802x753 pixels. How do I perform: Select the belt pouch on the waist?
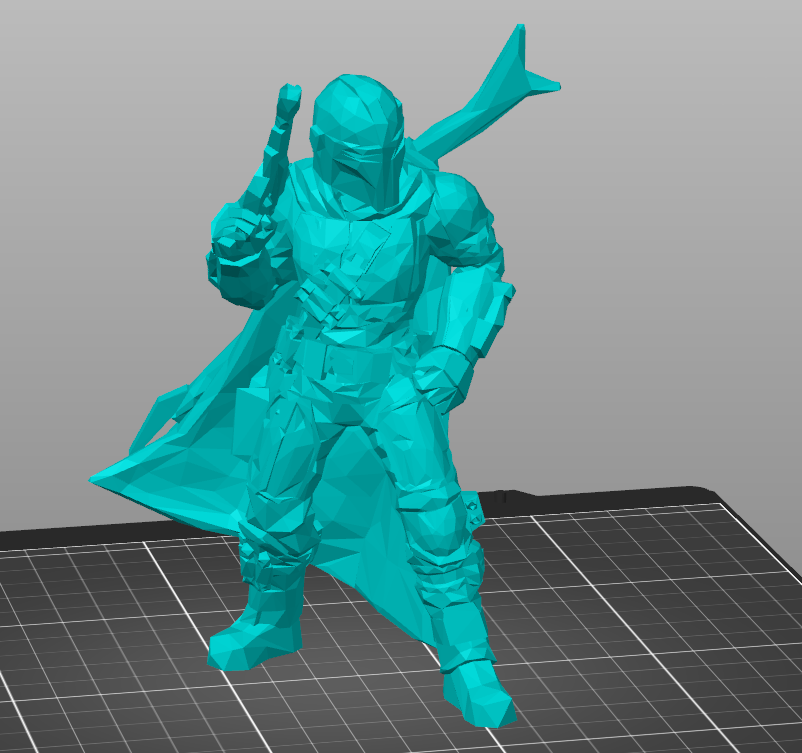[x=350, y=360]
